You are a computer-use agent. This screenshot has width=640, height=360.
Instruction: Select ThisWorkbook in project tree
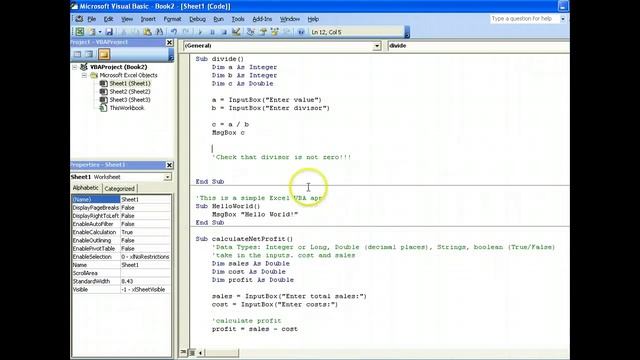pyautogui.click(x=127, y=108)
